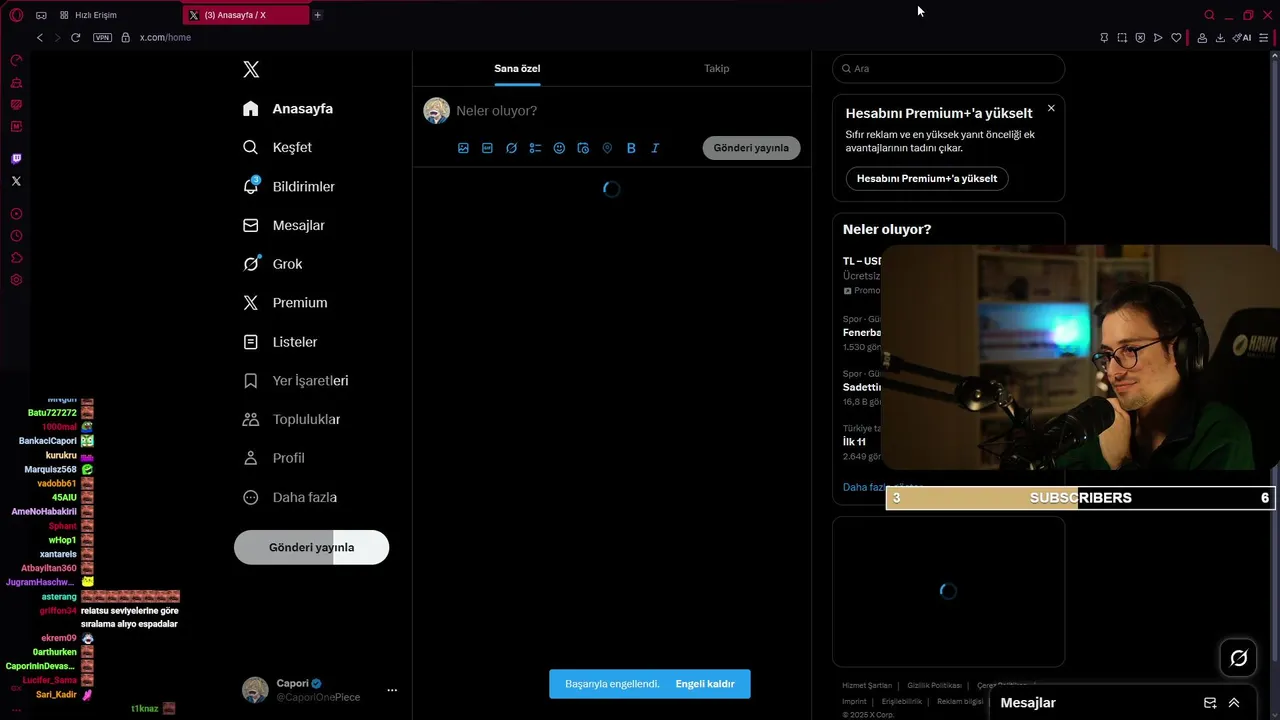Add location tag to post

click(x=607, y=148)
